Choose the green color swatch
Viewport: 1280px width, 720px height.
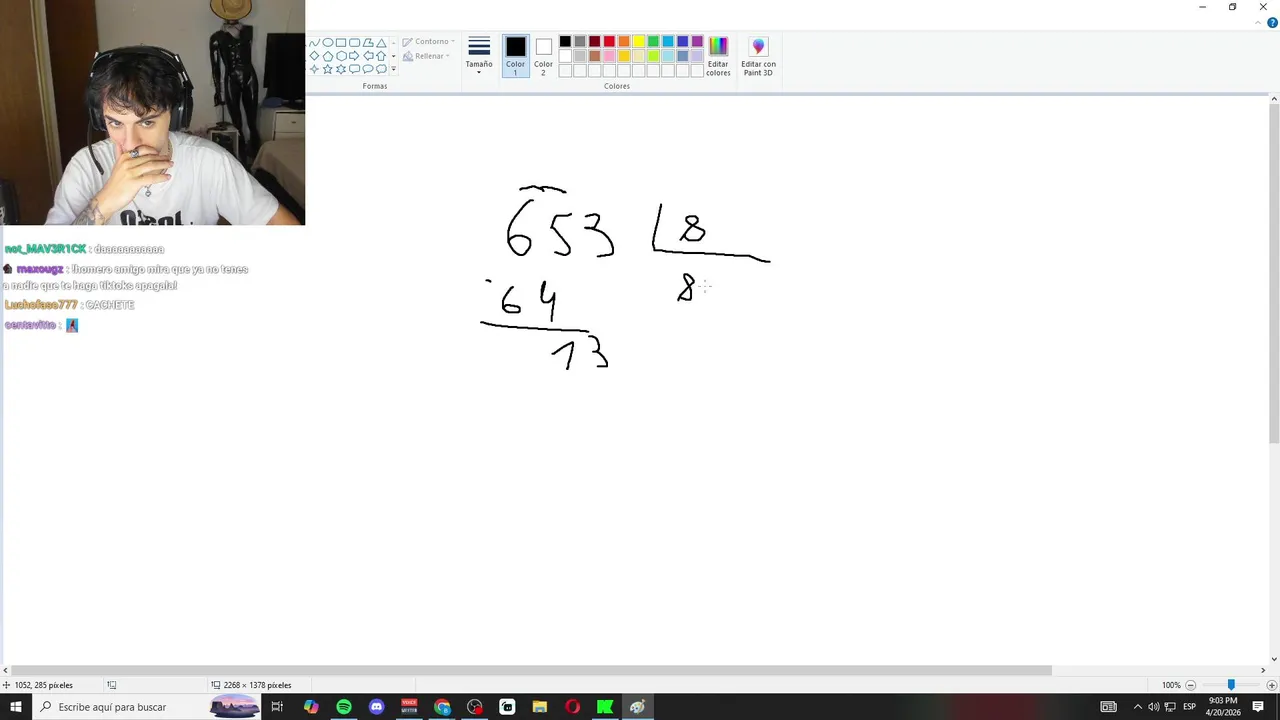pyautogui.click(x=653, y=42)
